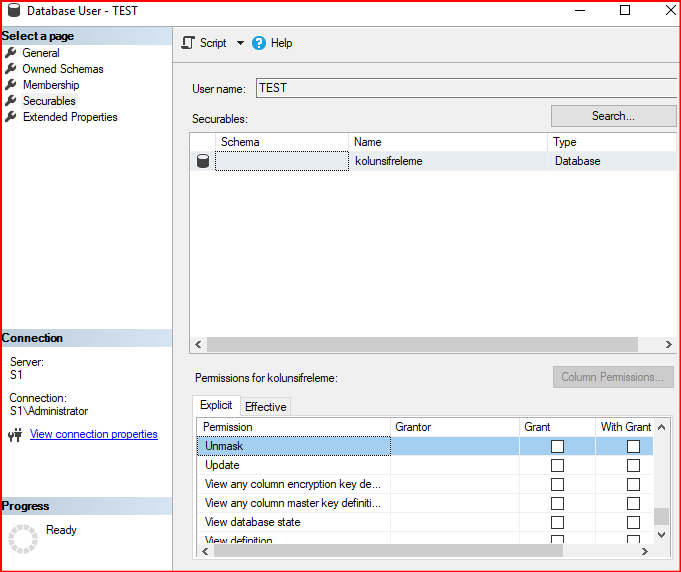Click the Help question mark icon
The width and height of the screenshot is (681, 572).
(x=259, y=43)
